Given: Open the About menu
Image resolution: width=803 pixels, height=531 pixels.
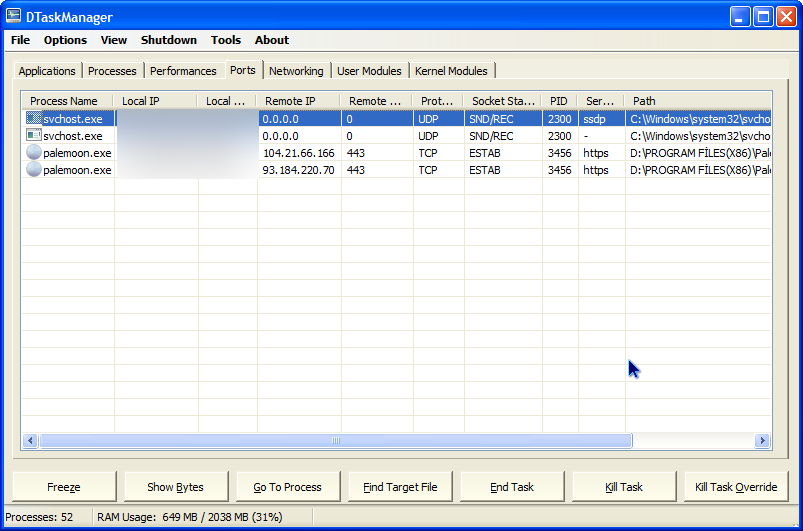Looking at the screenshot, I should pyautogui.click(x=272, y=40).
